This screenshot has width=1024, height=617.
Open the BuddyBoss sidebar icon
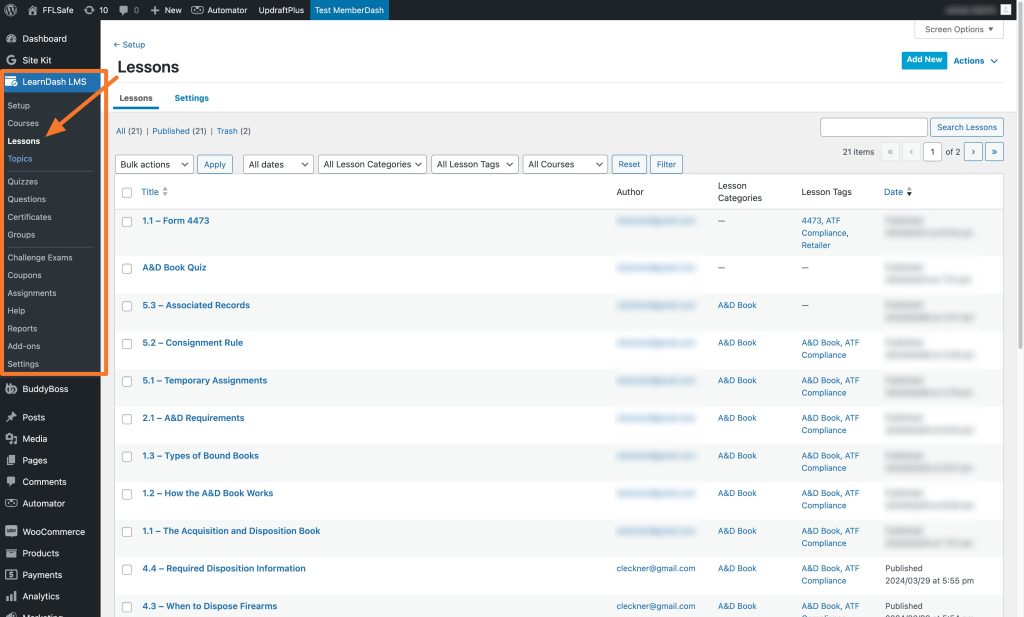point(11,388)
